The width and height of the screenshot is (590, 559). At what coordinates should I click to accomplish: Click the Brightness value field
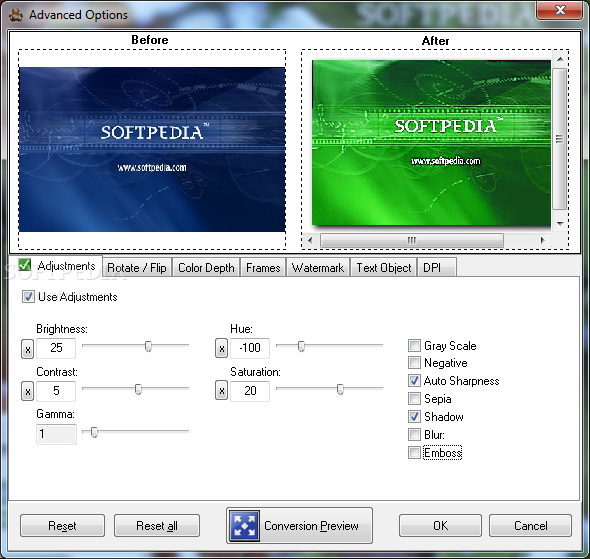(56, 348)
